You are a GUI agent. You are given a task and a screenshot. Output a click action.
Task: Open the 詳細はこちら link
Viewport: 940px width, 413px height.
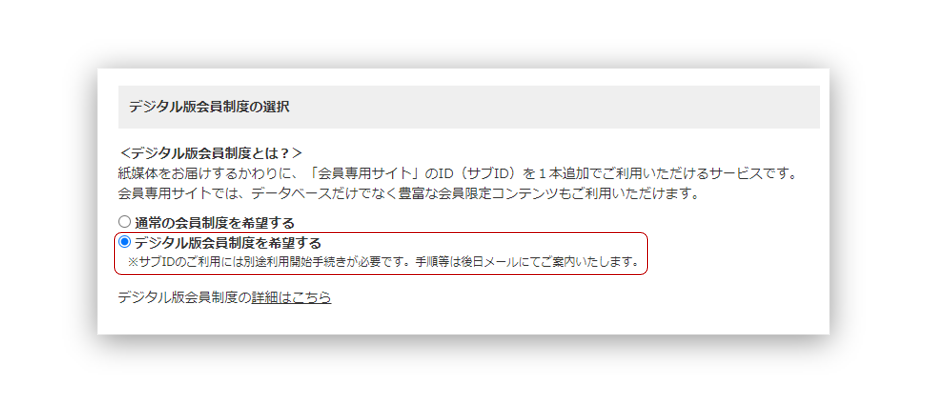click(x=291, y=297)
